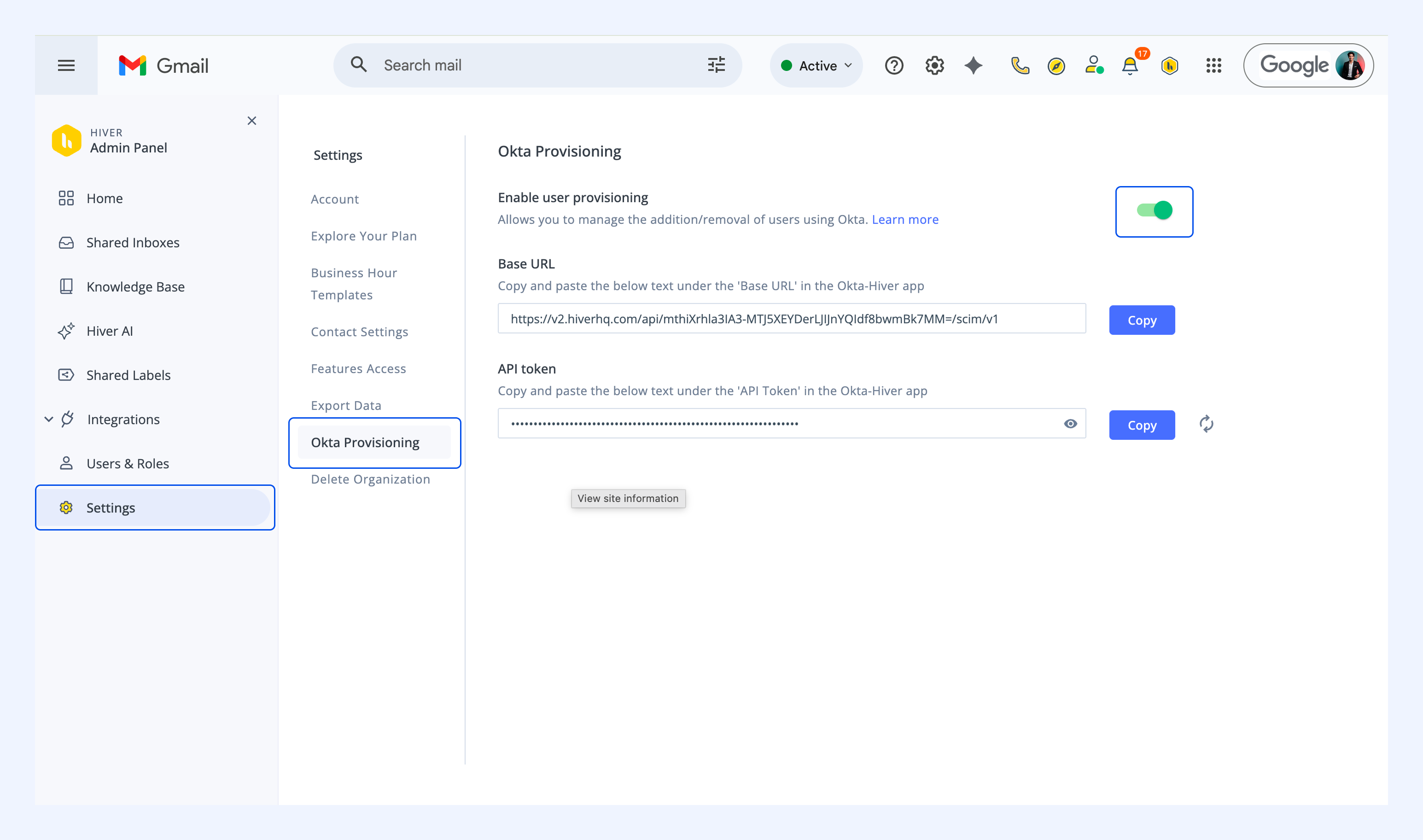Screen dimensions: 1423x840
Task: Focus the Search mail box
Action: pos(538,66)
